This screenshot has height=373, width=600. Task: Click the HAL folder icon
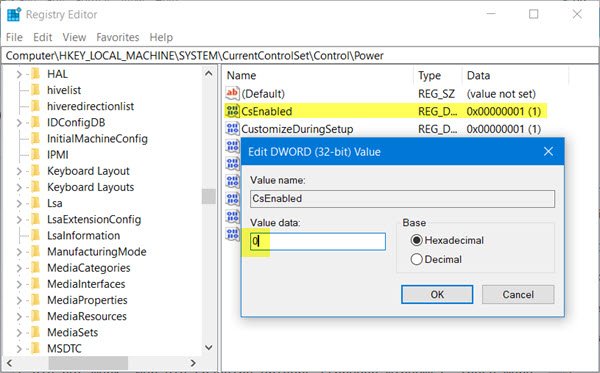[x=36, y=73]
